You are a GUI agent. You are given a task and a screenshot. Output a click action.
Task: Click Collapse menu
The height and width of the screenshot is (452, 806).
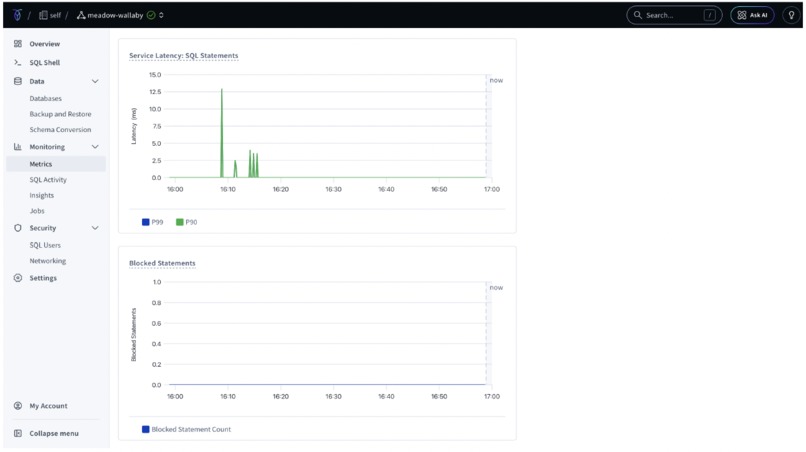[54, 433]
